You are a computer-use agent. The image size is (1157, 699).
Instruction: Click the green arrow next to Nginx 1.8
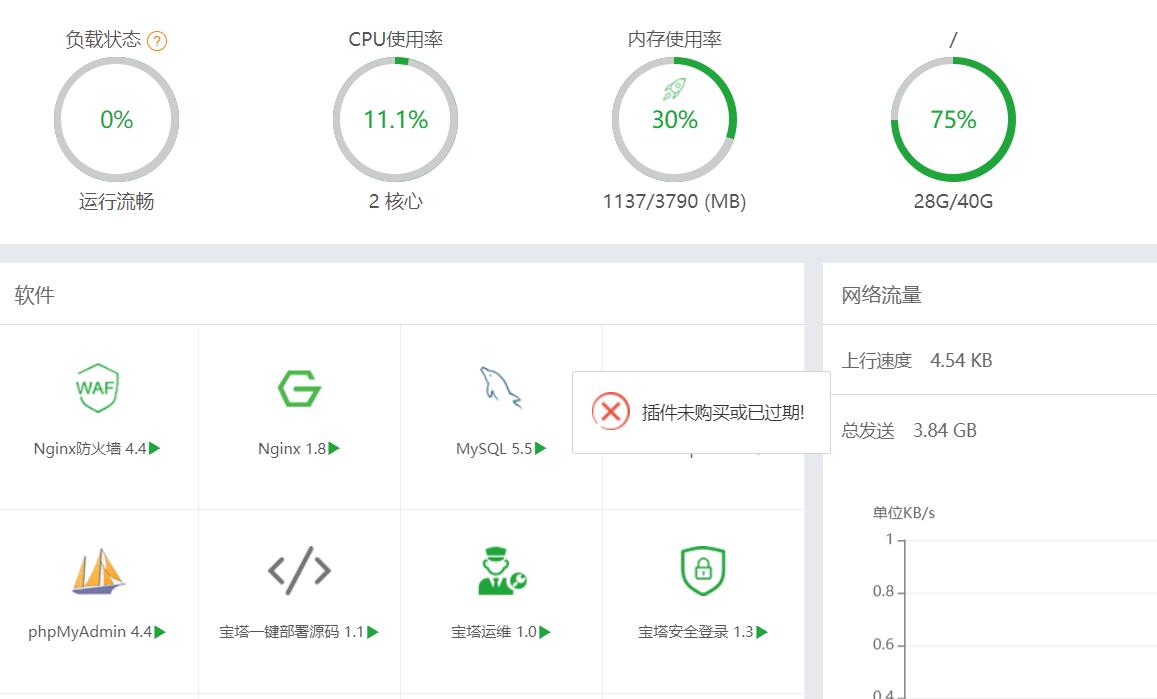coord(334,448)
